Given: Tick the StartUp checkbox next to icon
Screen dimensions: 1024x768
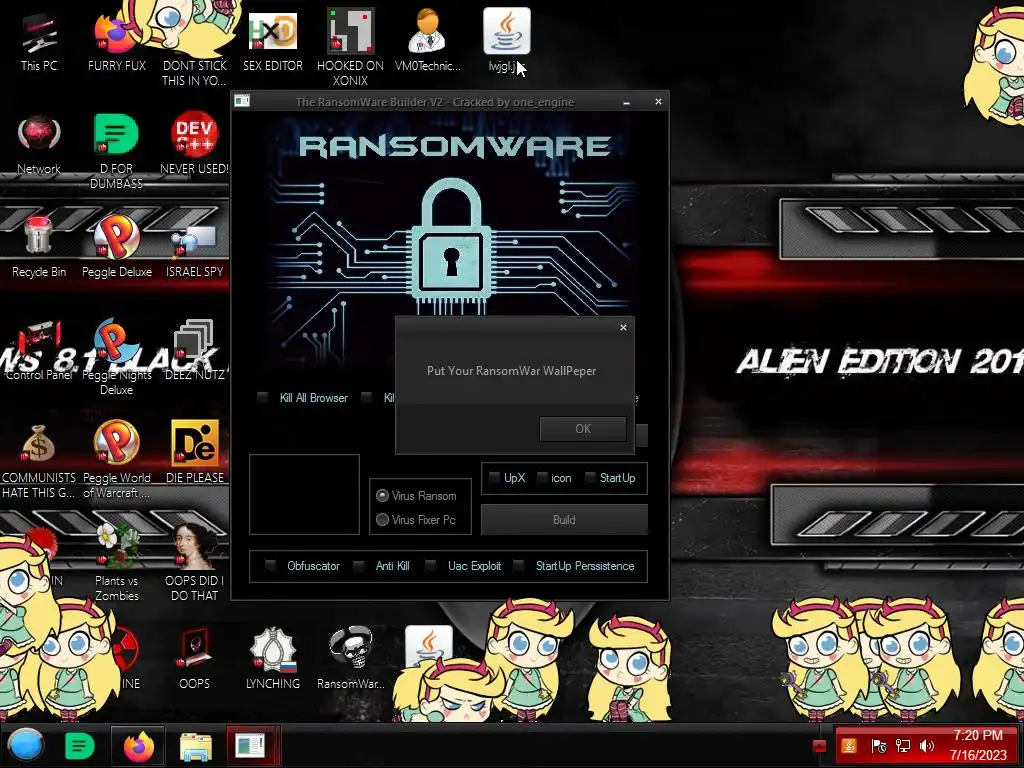Looking at the screenshot, I should coord(590,477).
